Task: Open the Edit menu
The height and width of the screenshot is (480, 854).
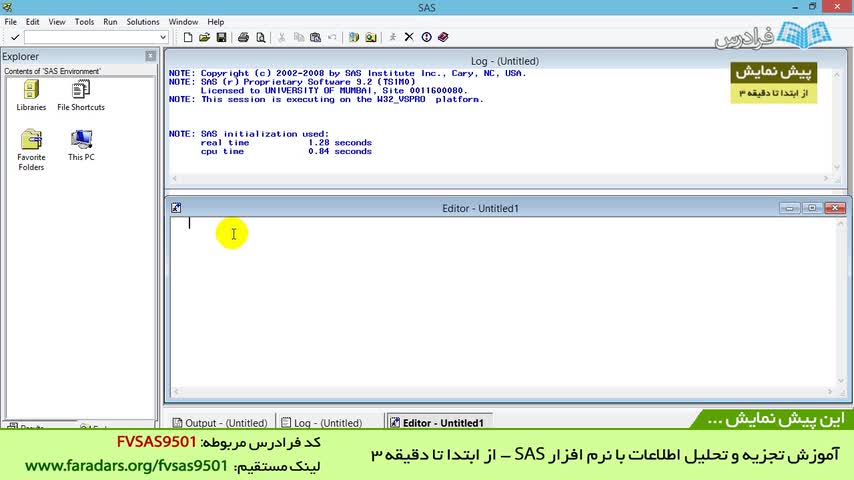Action: click(x=33, y=22)
